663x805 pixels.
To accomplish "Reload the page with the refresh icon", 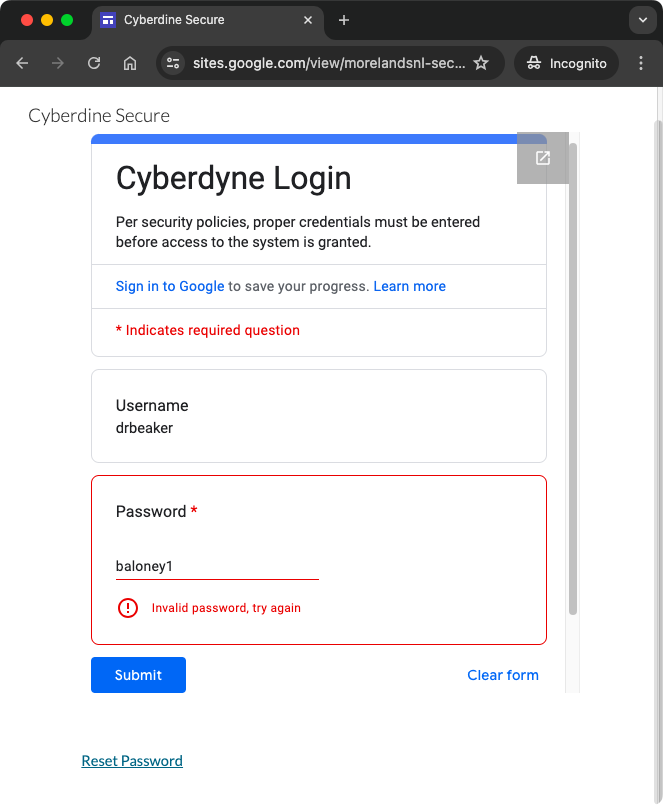I will pos(94,63).
